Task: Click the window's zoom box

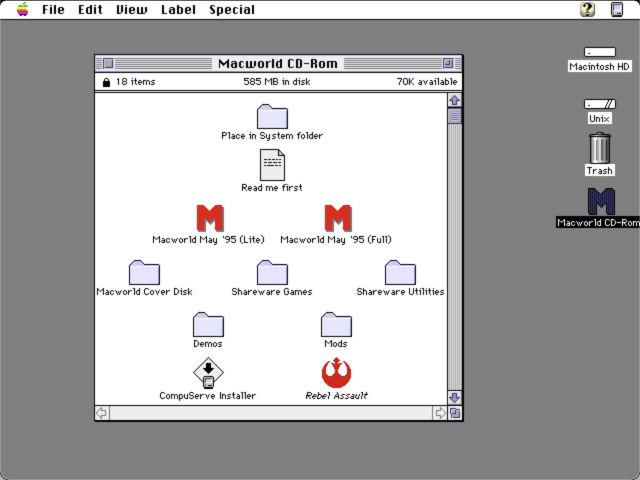Action: pyautogui.click(x=448, y=63)
